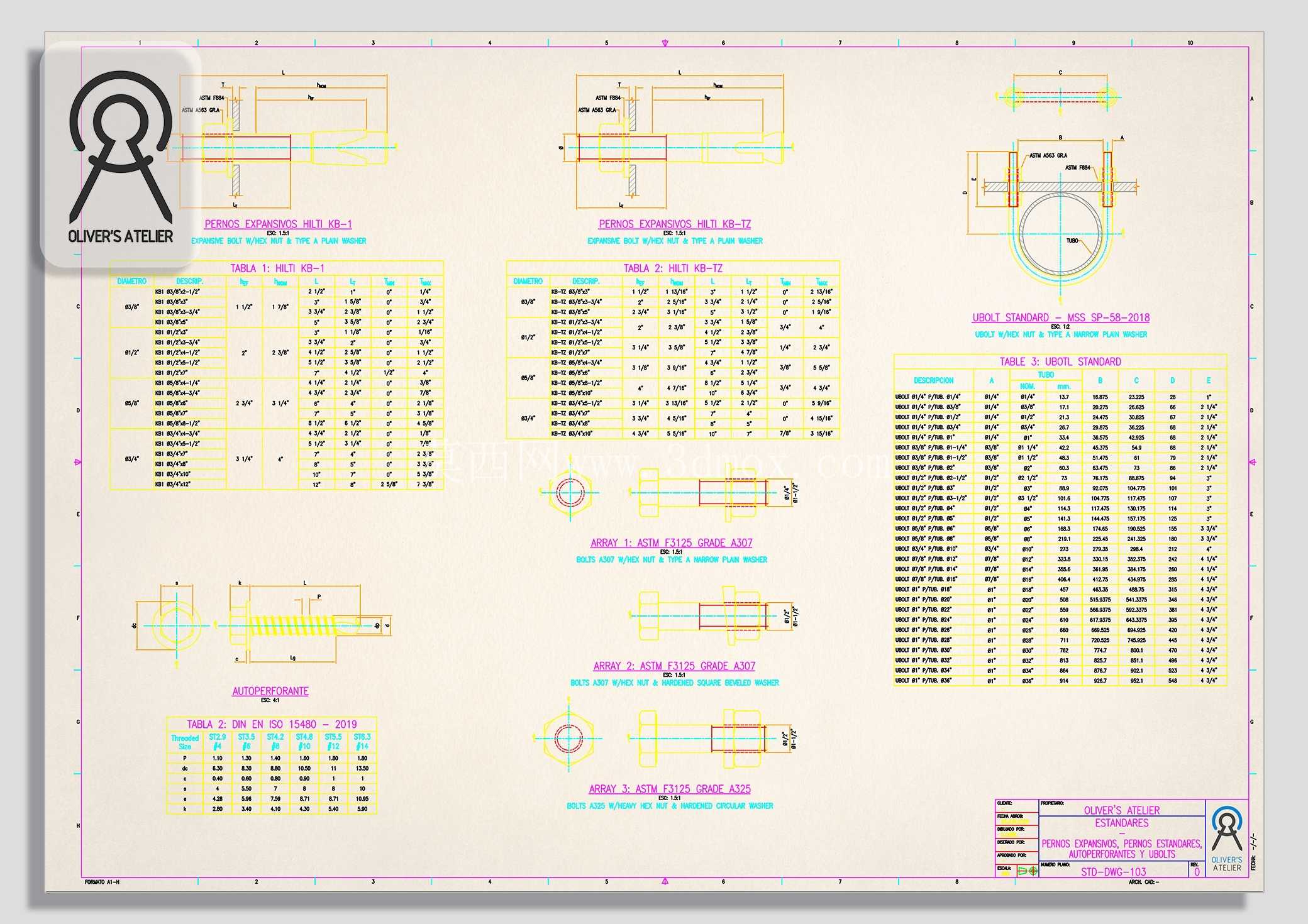Click the PERNOS EXPANSIVOS HILTI KB-TZ title
The height and width of the screenshot is (924, 1308).
point(675,224)
